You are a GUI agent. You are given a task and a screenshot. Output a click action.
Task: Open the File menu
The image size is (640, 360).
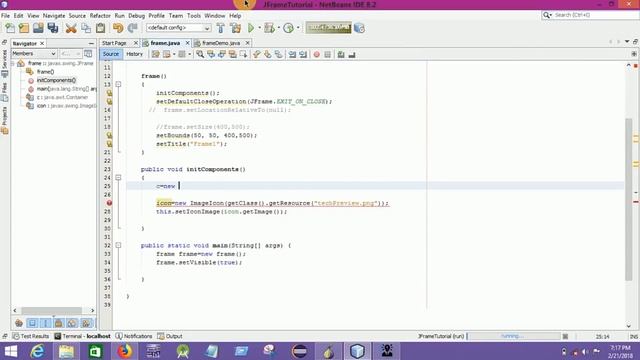point(5,16)
